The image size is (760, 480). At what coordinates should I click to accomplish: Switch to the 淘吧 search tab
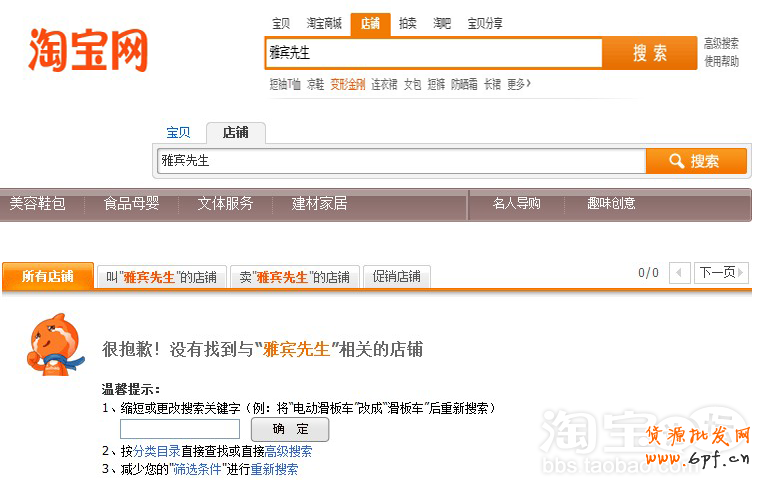coord(442,23)
